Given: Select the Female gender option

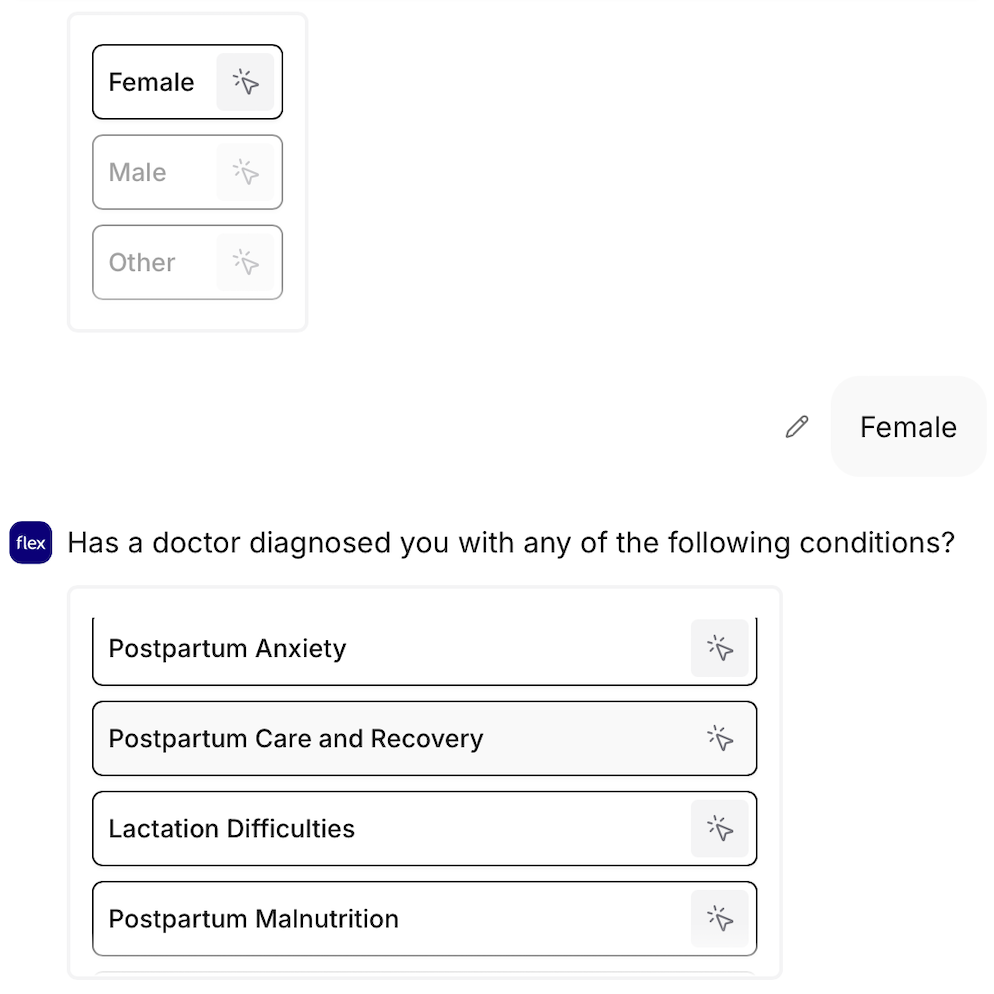Looking at the screenshot, I should tap(188, 82).
